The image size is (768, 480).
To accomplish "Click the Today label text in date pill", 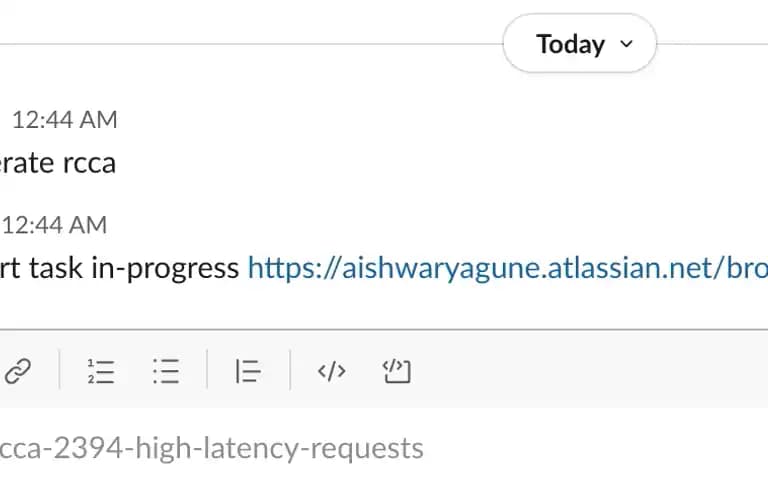I will pos(571,44).
